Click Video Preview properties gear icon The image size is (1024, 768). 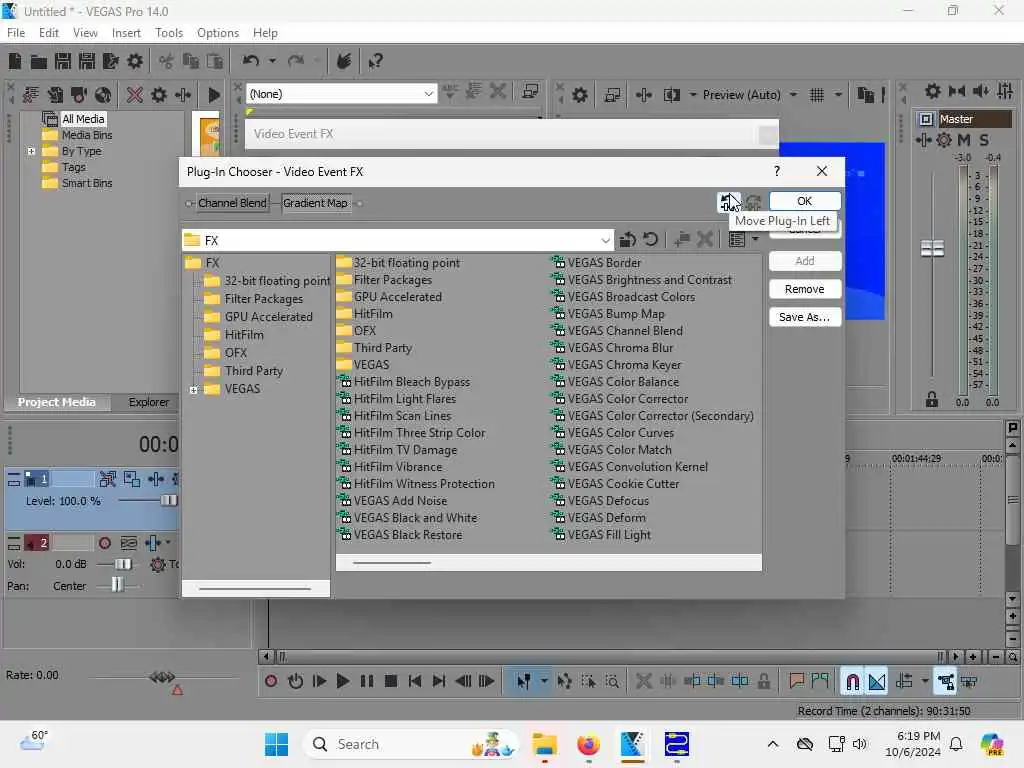click(x=579, y=95)
